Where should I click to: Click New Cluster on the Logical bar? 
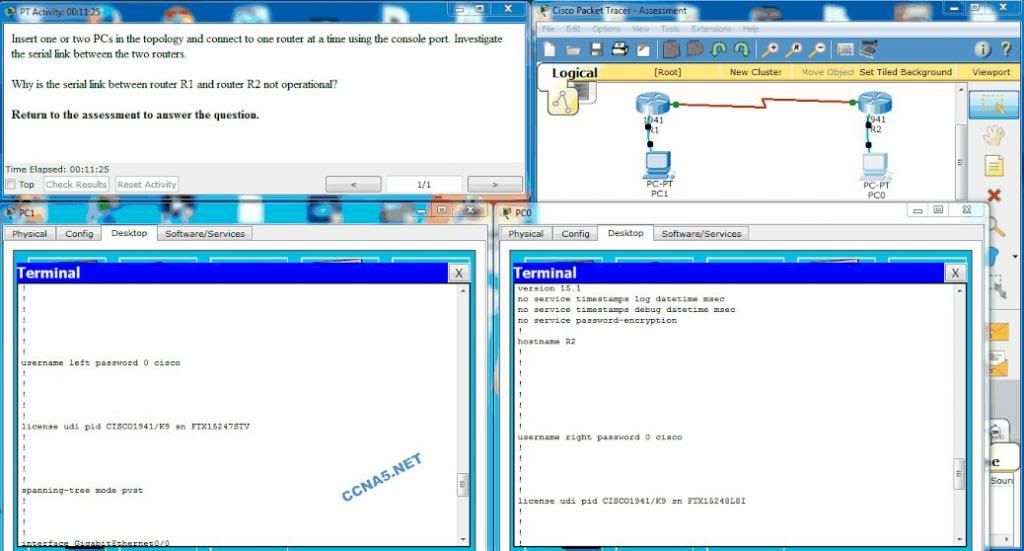[x=755, y=72]
